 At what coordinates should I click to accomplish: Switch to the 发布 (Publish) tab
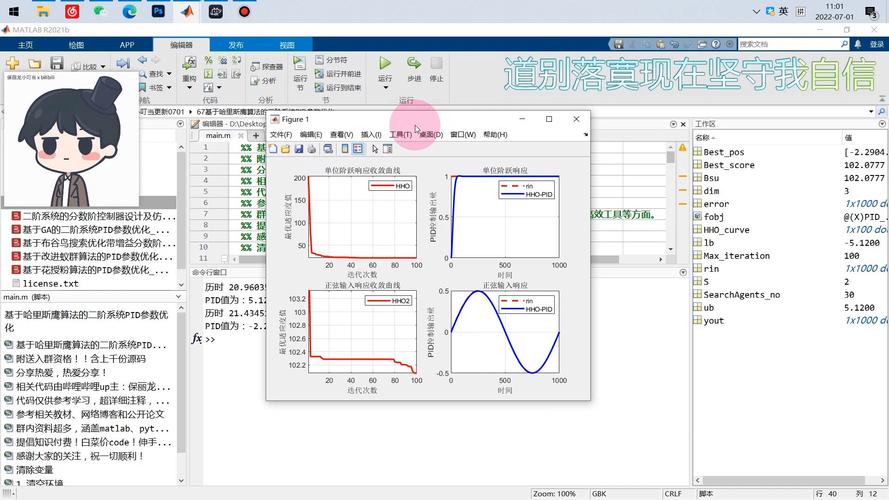point(236,45)
